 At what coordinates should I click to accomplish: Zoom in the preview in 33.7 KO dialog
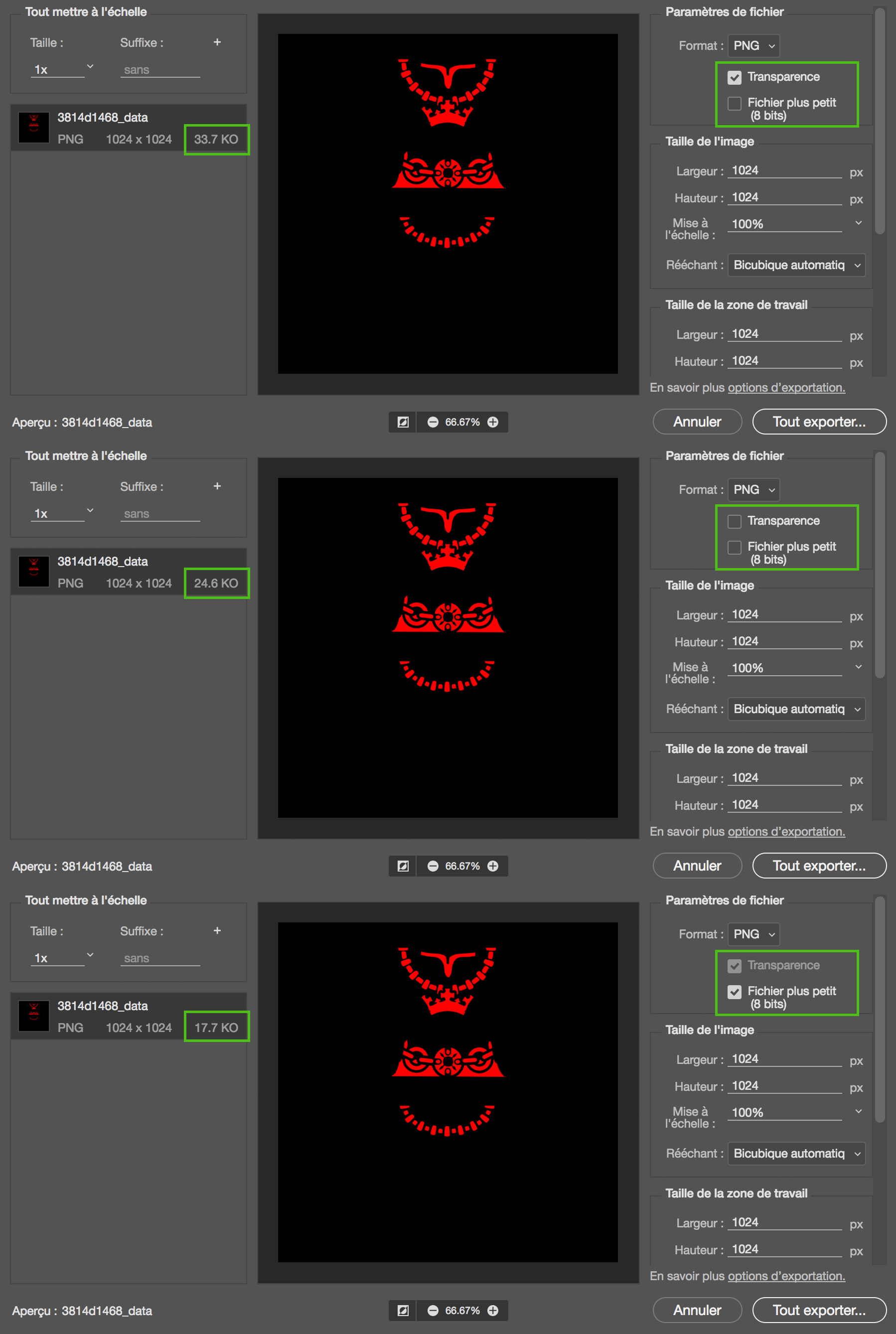[x=492, y=422]
